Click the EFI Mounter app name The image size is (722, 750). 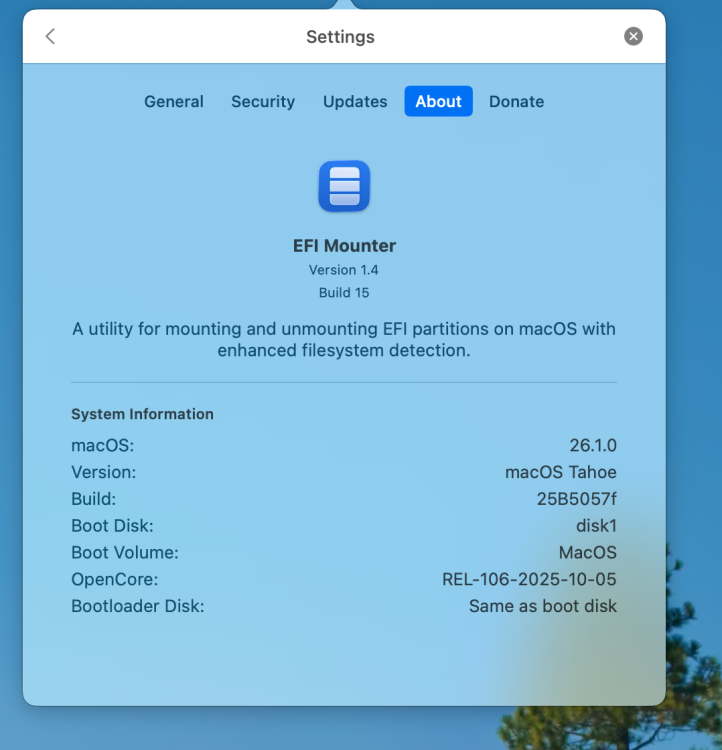point(344,246)
